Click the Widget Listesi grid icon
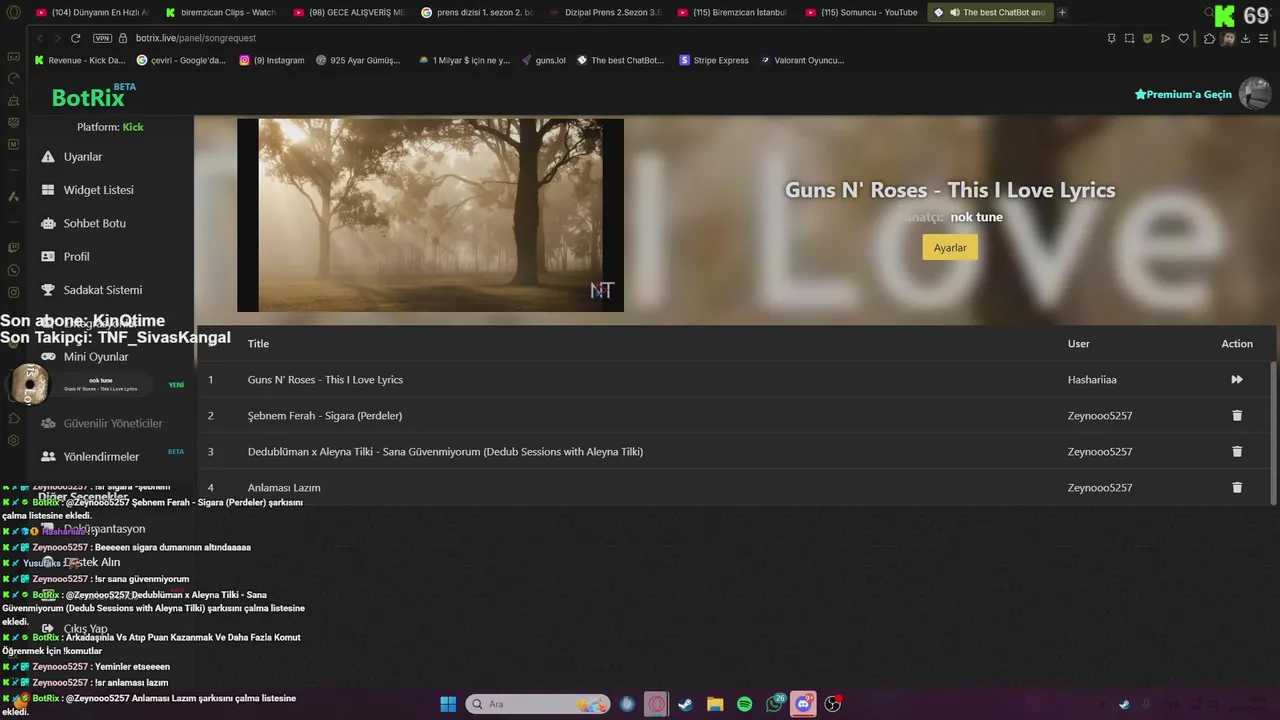This screenshot has width=1280, height=720. click(x=48, y=190)
